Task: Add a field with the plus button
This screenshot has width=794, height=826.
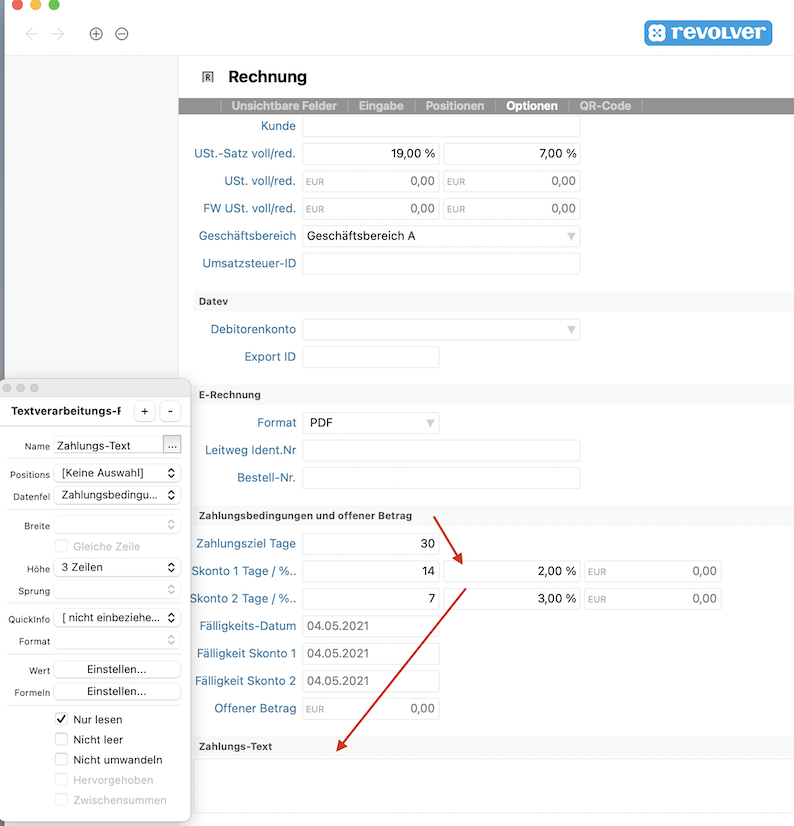Action: (145, 411)
